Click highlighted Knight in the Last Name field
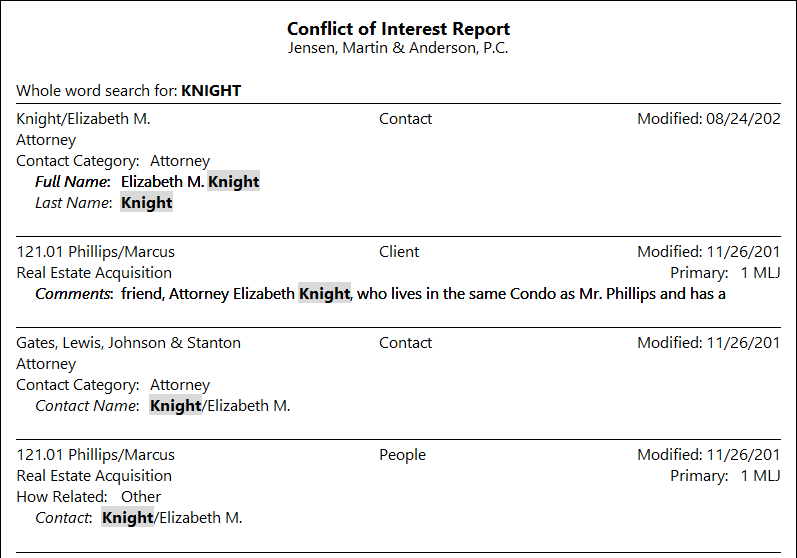 tap(146, 202)
